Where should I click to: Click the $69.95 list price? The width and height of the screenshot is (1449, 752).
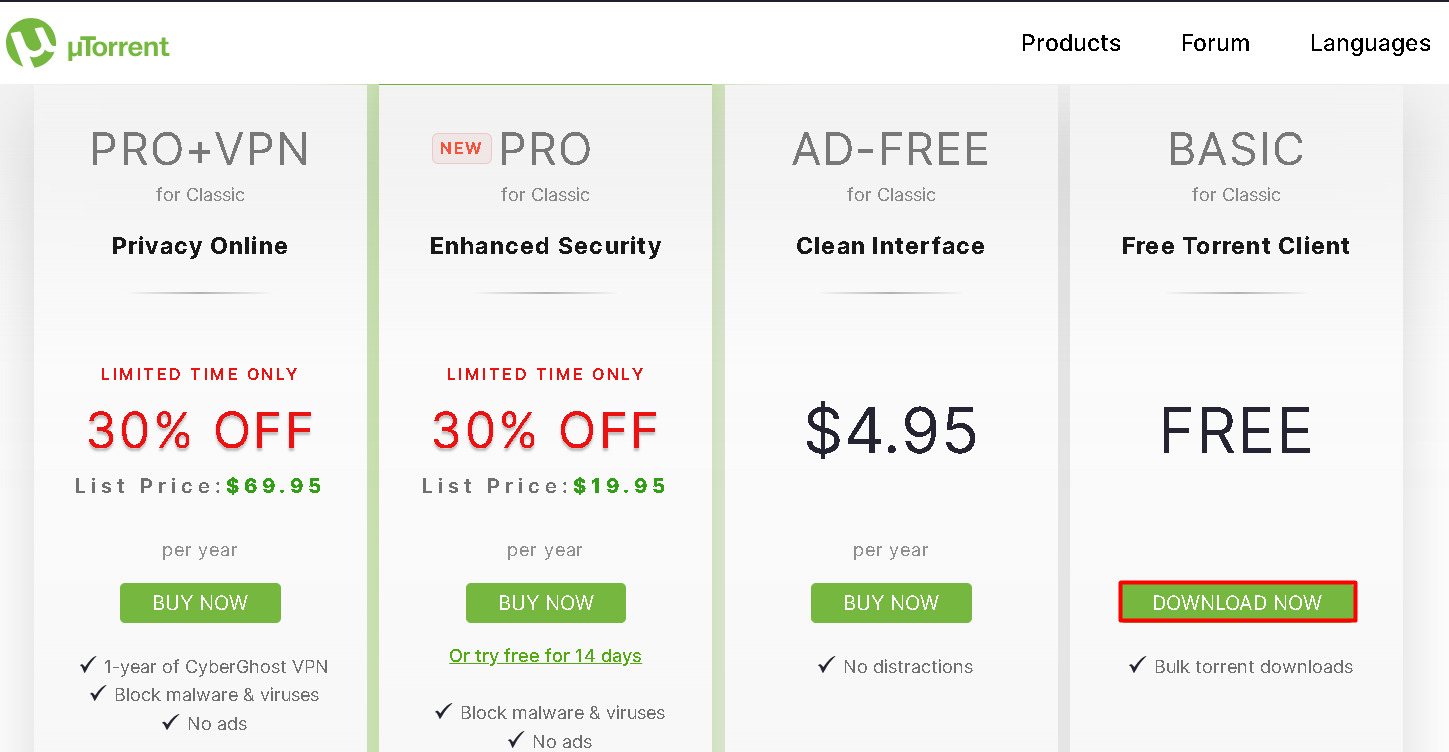coord(274,487)
